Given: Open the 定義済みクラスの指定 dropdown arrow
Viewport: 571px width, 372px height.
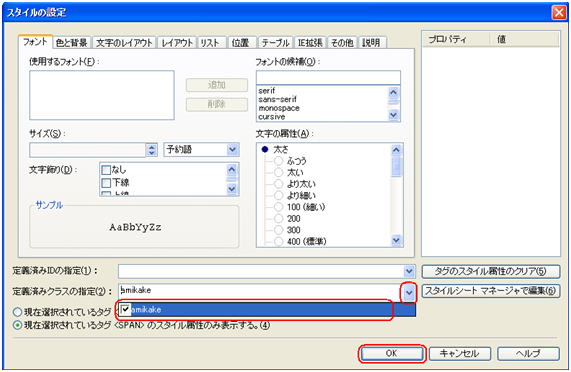Looking at the screenshot, I should (x=409, y=292).
